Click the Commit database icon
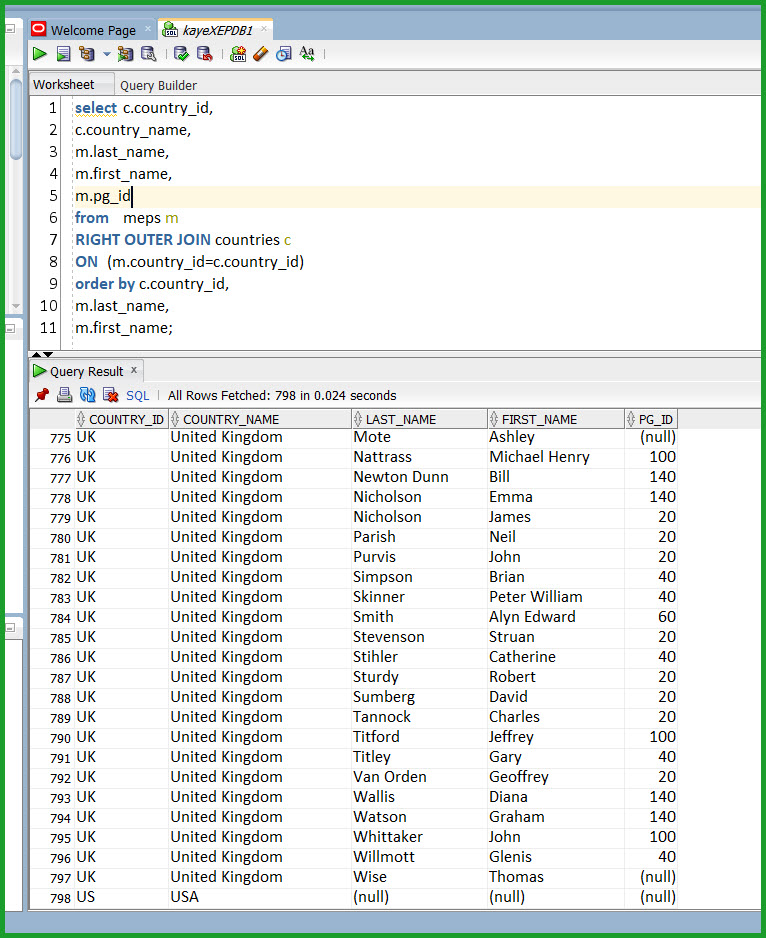The height and width of the screenshot is (938, 766). coord(181,54)
